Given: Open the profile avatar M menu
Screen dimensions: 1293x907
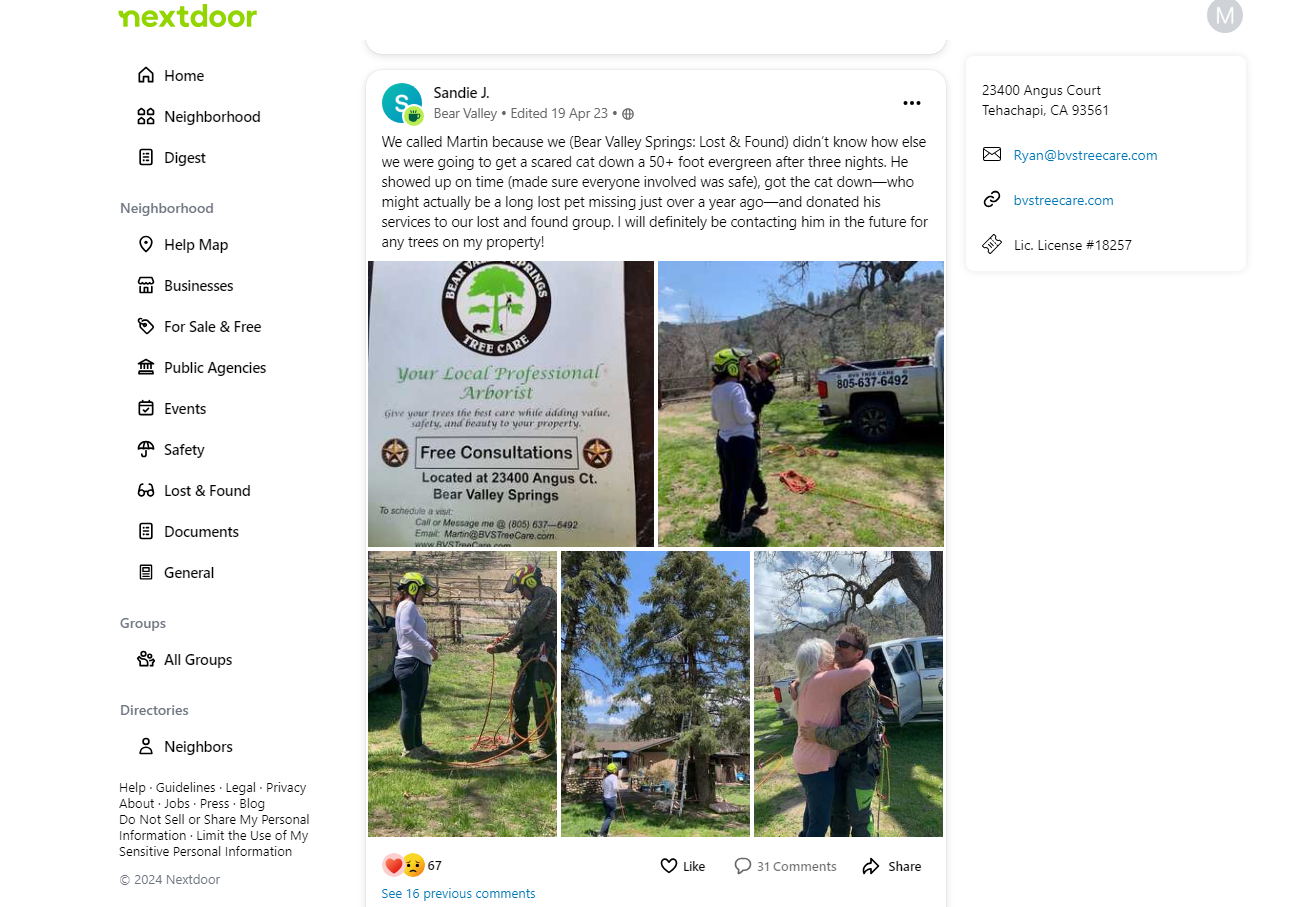Looking at the screenshot, I should [1225, 15].
